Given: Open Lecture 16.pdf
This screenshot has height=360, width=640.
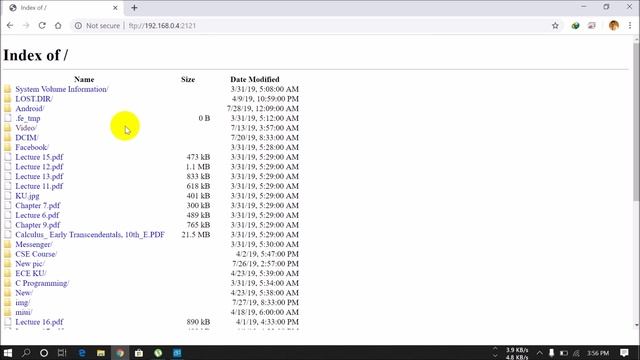Looking at the screenshot, I should pos(39,322).
